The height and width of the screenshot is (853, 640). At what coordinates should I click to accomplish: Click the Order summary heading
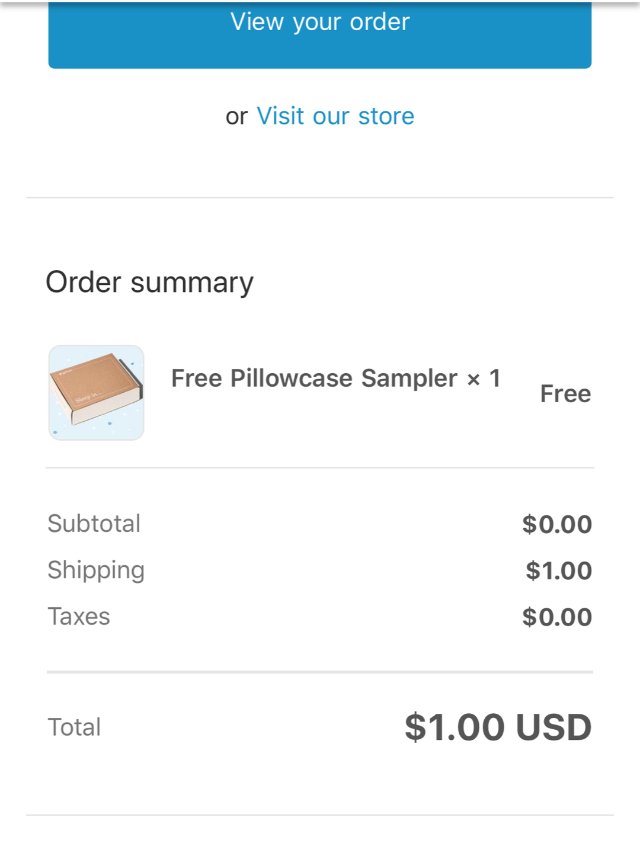(150, 282)
